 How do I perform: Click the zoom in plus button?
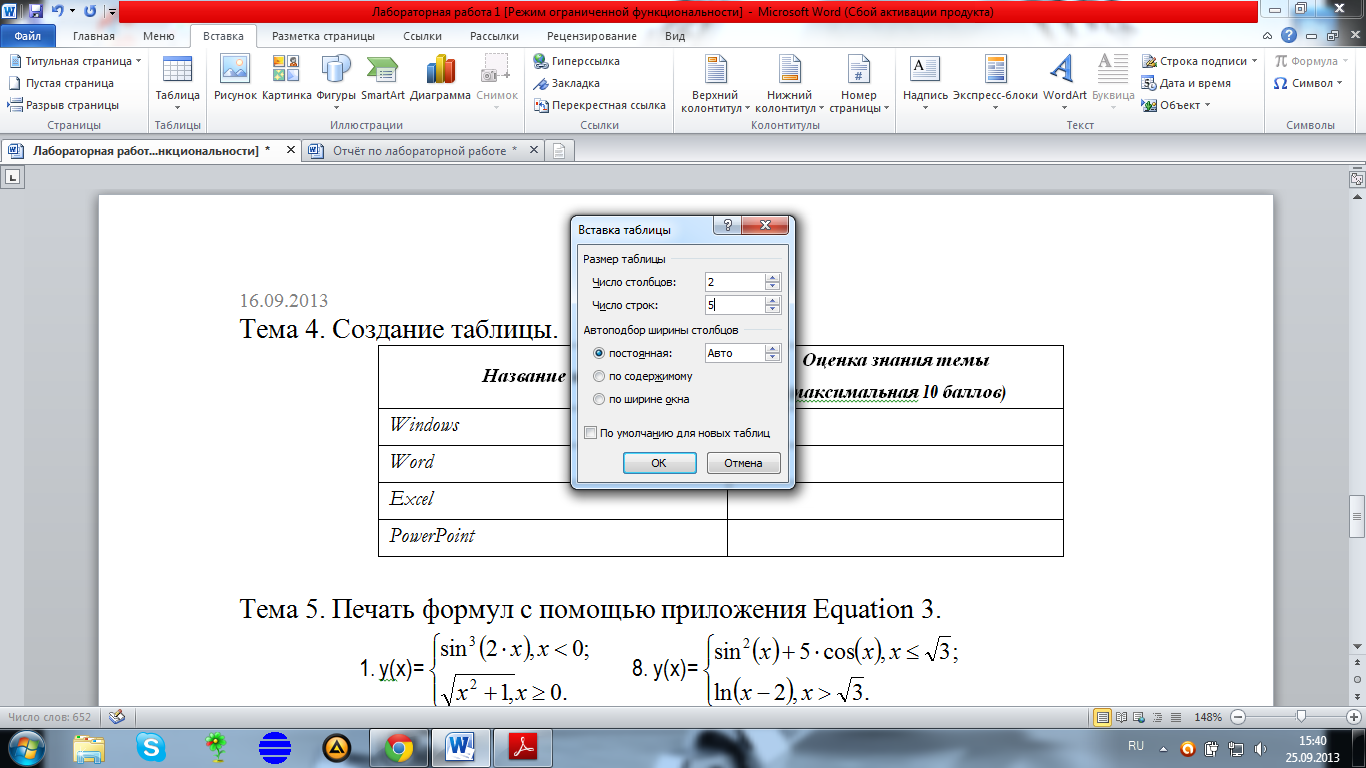[1354, 717]
